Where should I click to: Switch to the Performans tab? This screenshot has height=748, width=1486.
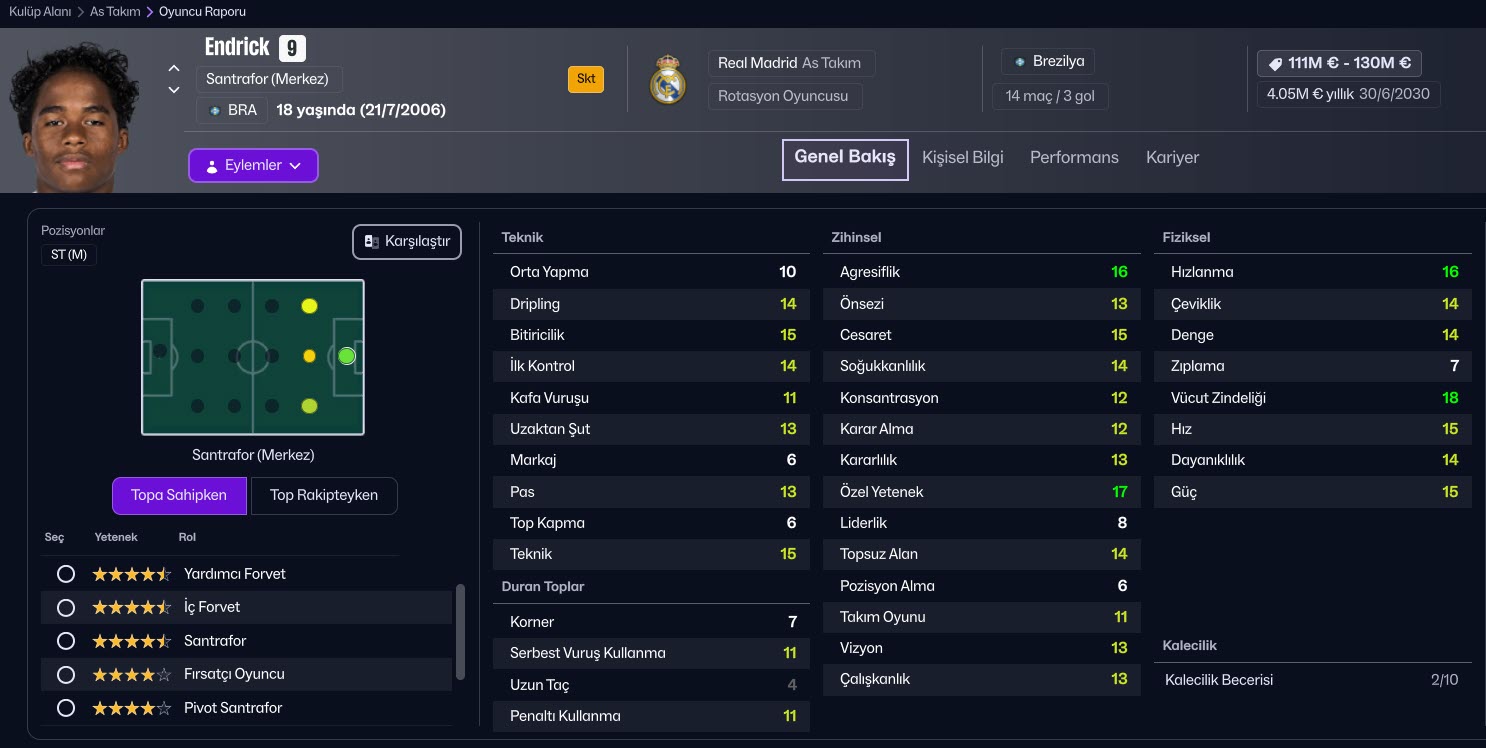pyautogui.click(x=1074, y=158)
